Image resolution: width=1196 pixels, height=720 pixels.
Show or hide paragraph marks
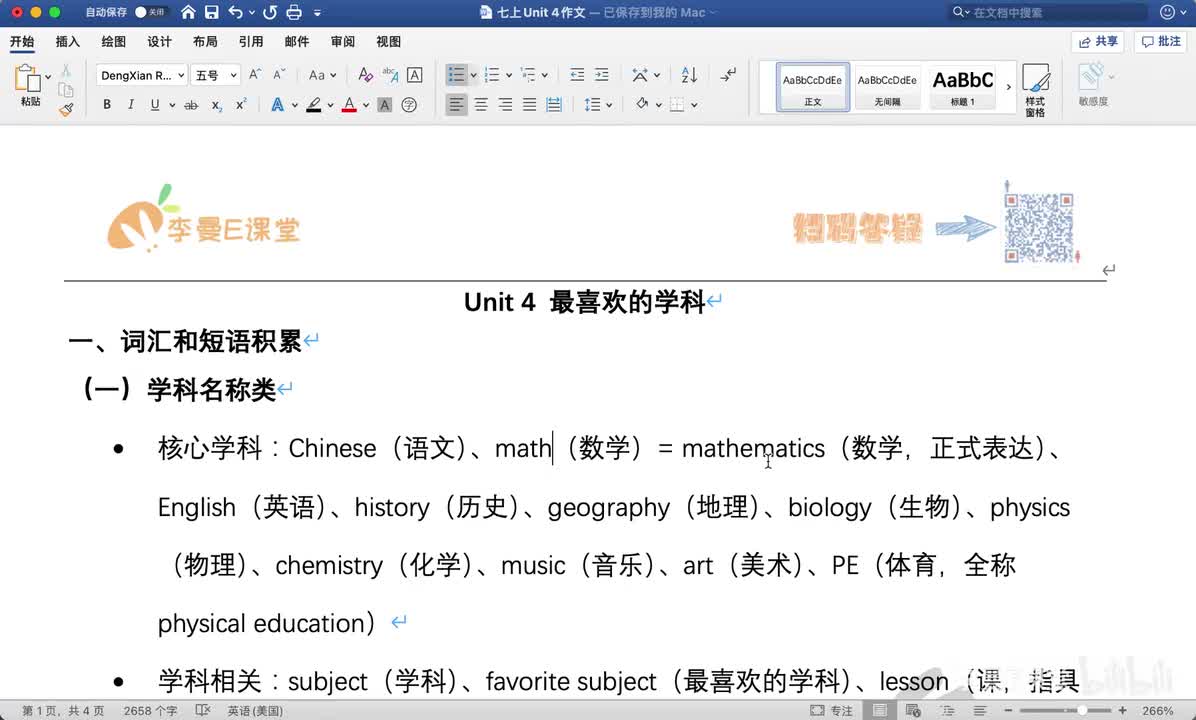click(728, 75)
